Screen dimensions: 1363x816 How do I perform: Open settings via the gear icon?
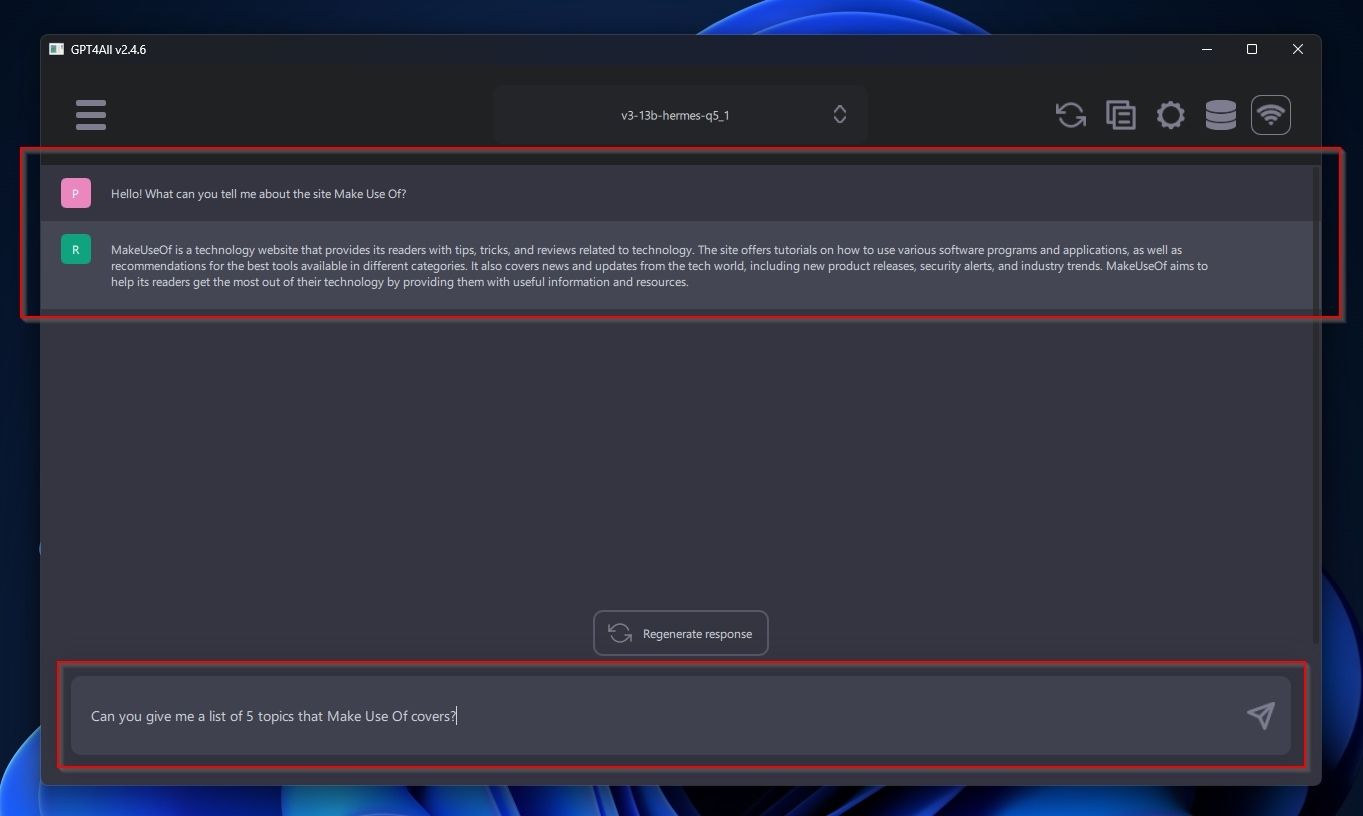coord(1170,114)
